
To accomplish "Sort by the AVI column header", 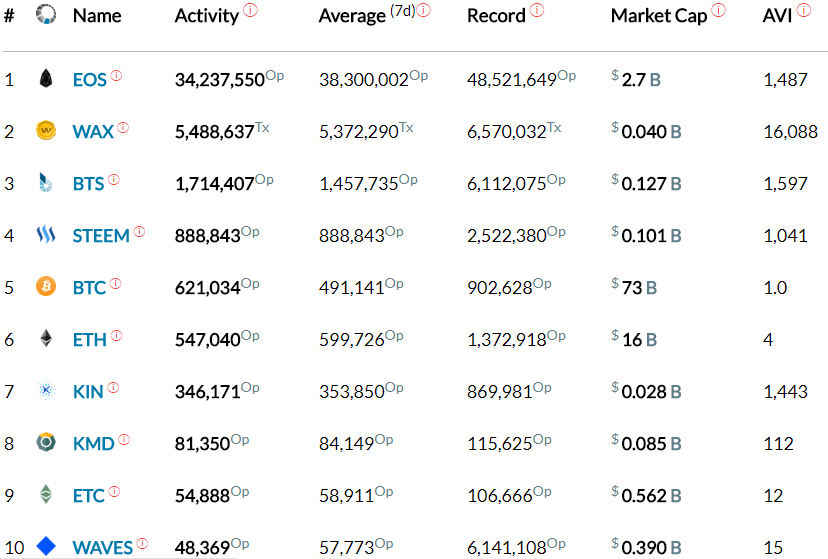I will click(777, 16).
